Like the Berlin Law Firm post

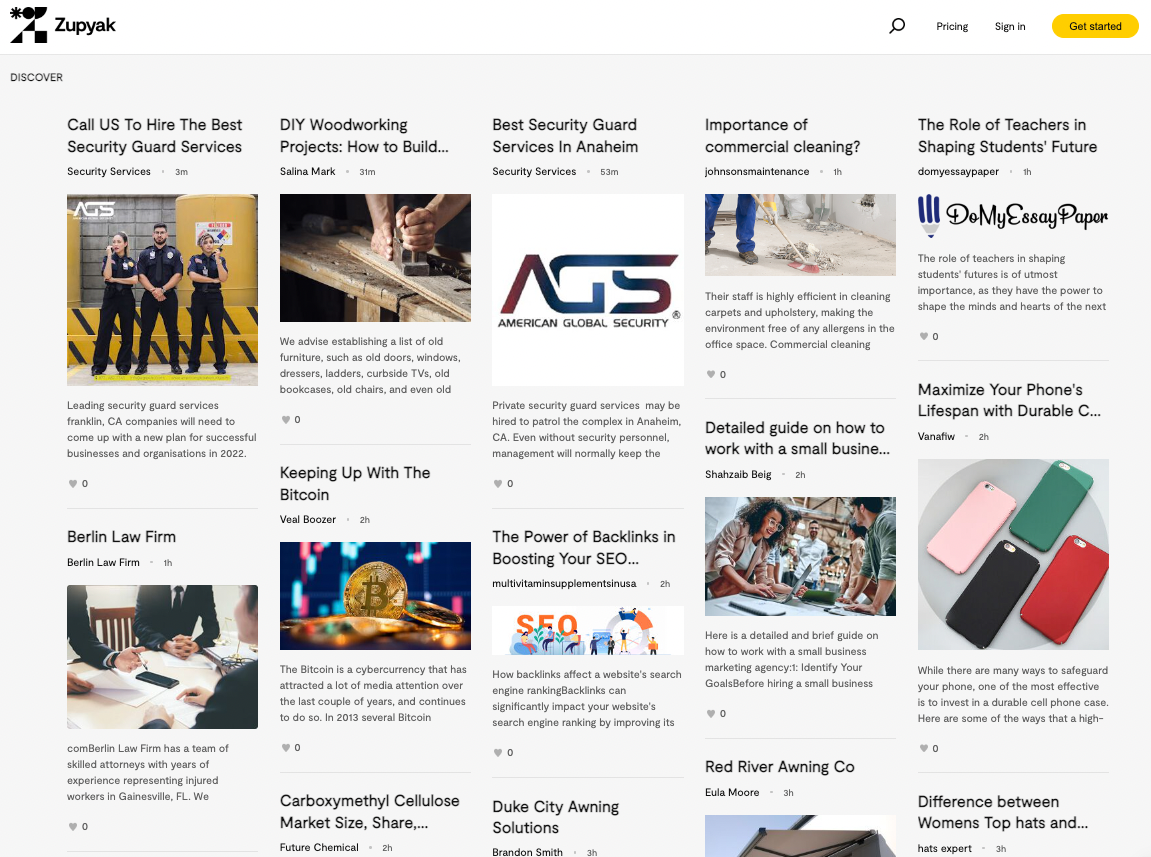[73, 826]
